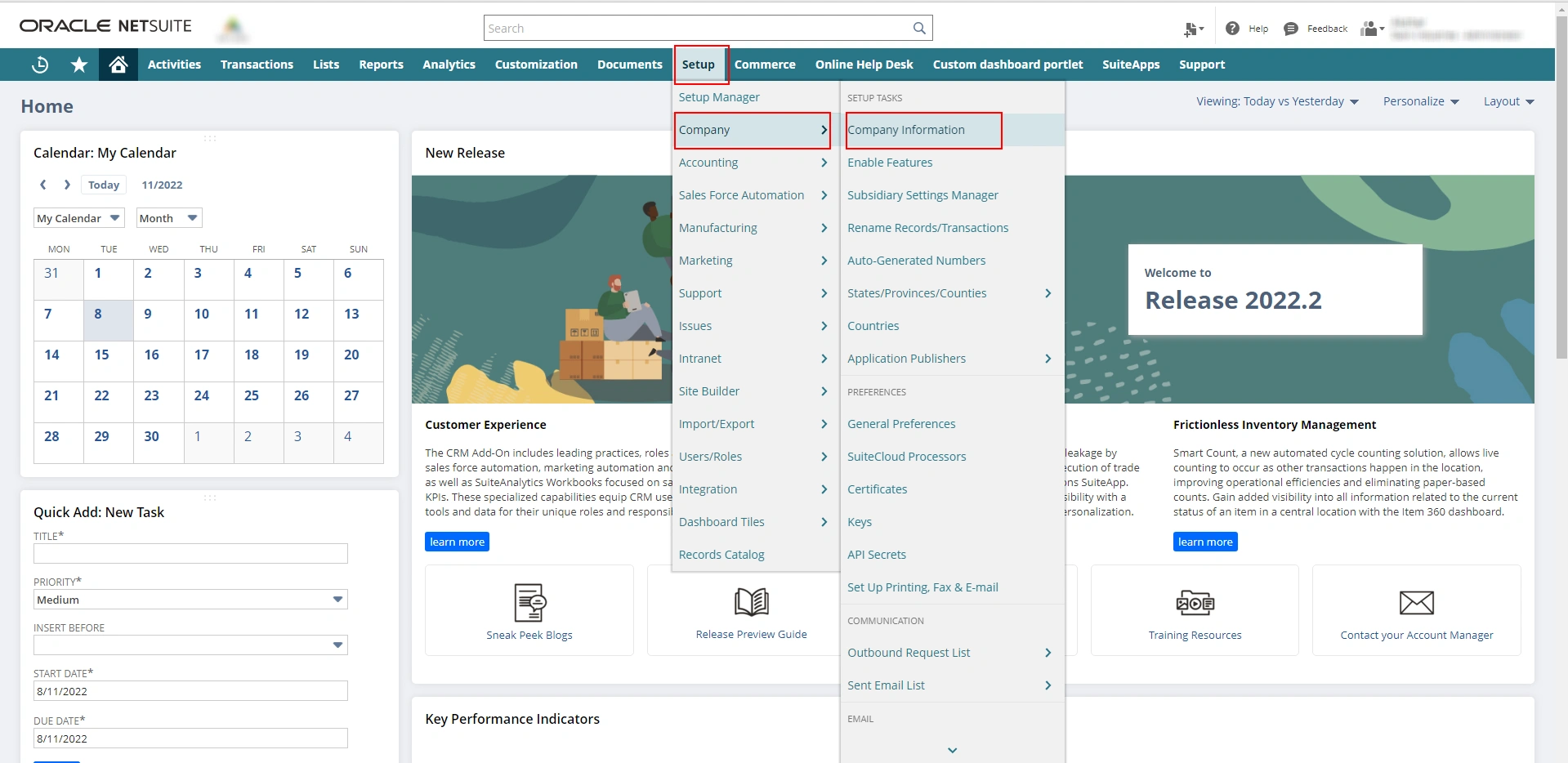This screenshot has height=763, width=1568.
Task: Send Feedback via the speech bubble icon
Action: (1290, 28)
